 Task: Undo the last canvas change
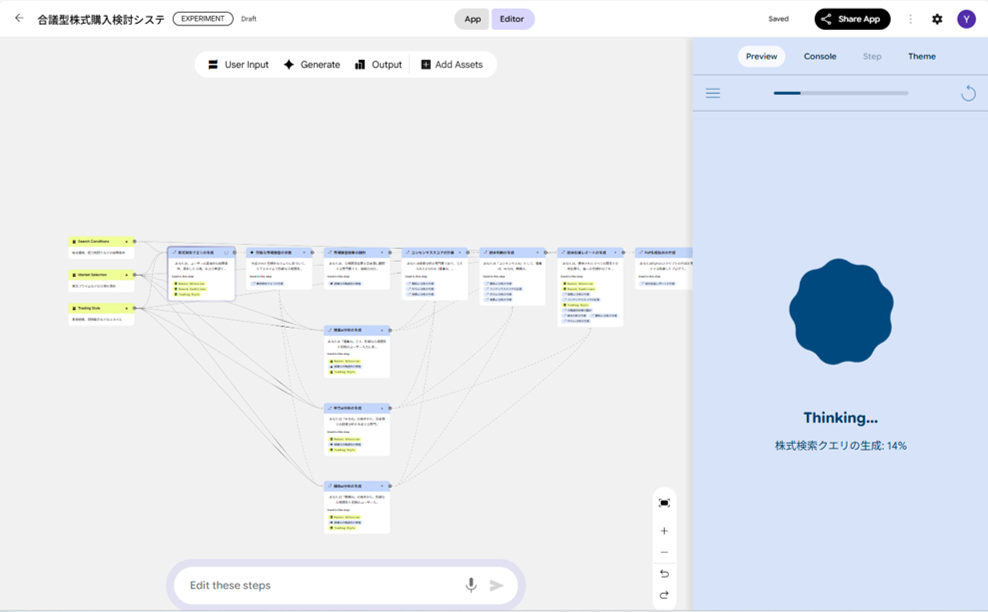click(664, 574)
